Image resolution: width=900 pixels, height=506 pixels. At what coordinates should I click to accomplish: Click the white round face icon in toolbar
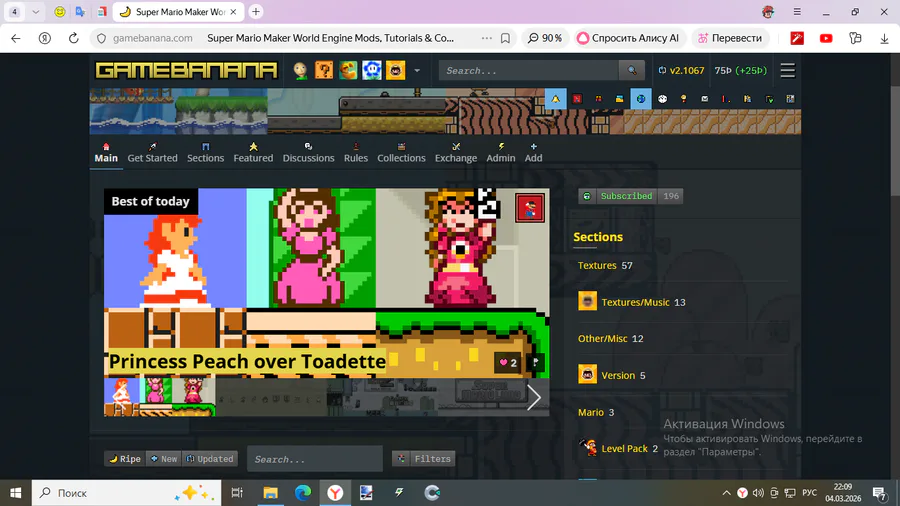(x=662, y=99)
